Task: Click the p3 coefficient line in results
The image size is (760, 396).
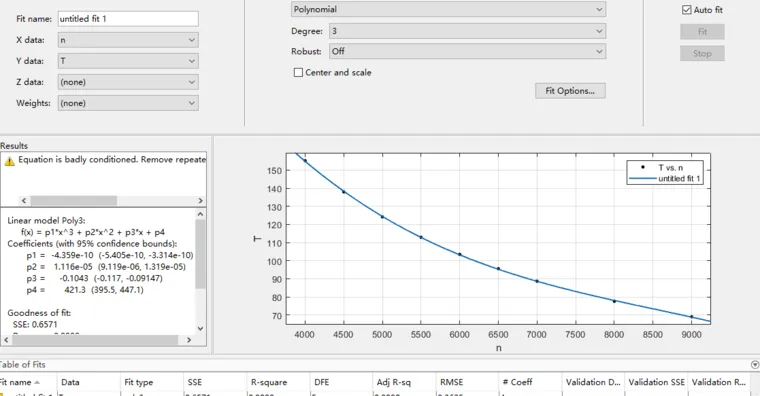Action: 95,278
